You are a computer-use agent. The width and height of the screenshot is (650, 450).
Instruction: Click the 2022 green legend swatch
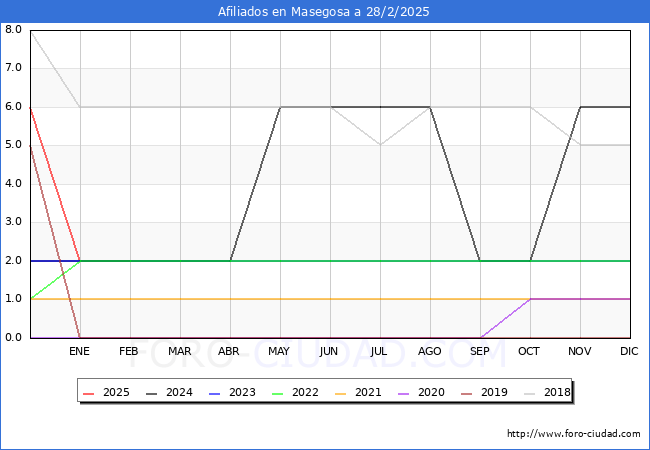(x=278, y=393)
